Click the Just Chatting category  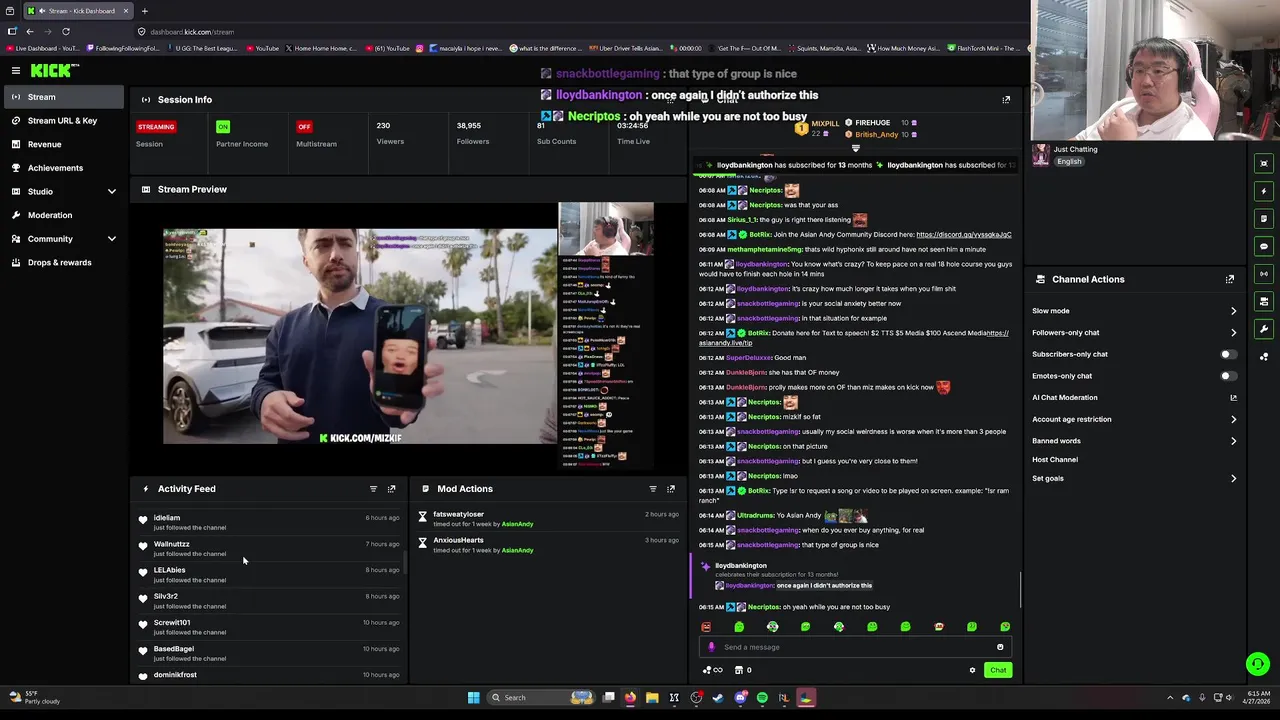click(1075, 150)
